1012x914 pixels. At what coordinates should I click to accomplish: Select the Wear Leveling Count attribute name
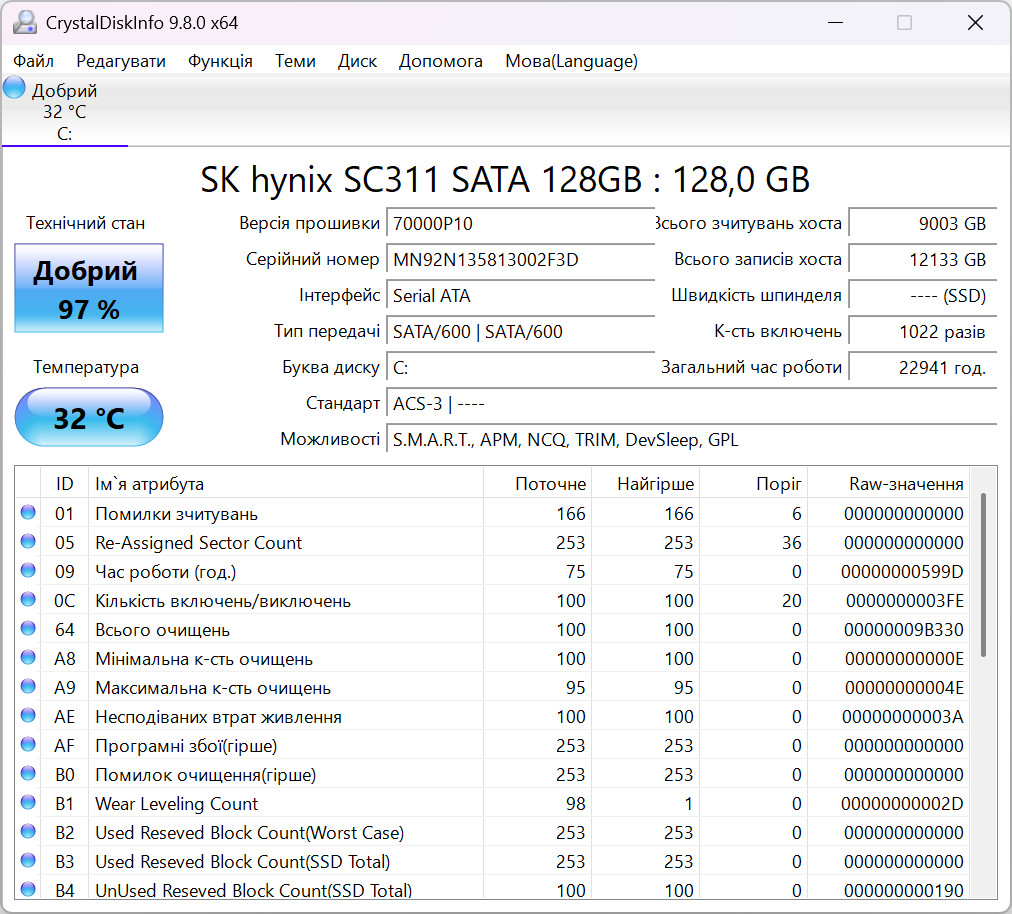click(176, 804)
